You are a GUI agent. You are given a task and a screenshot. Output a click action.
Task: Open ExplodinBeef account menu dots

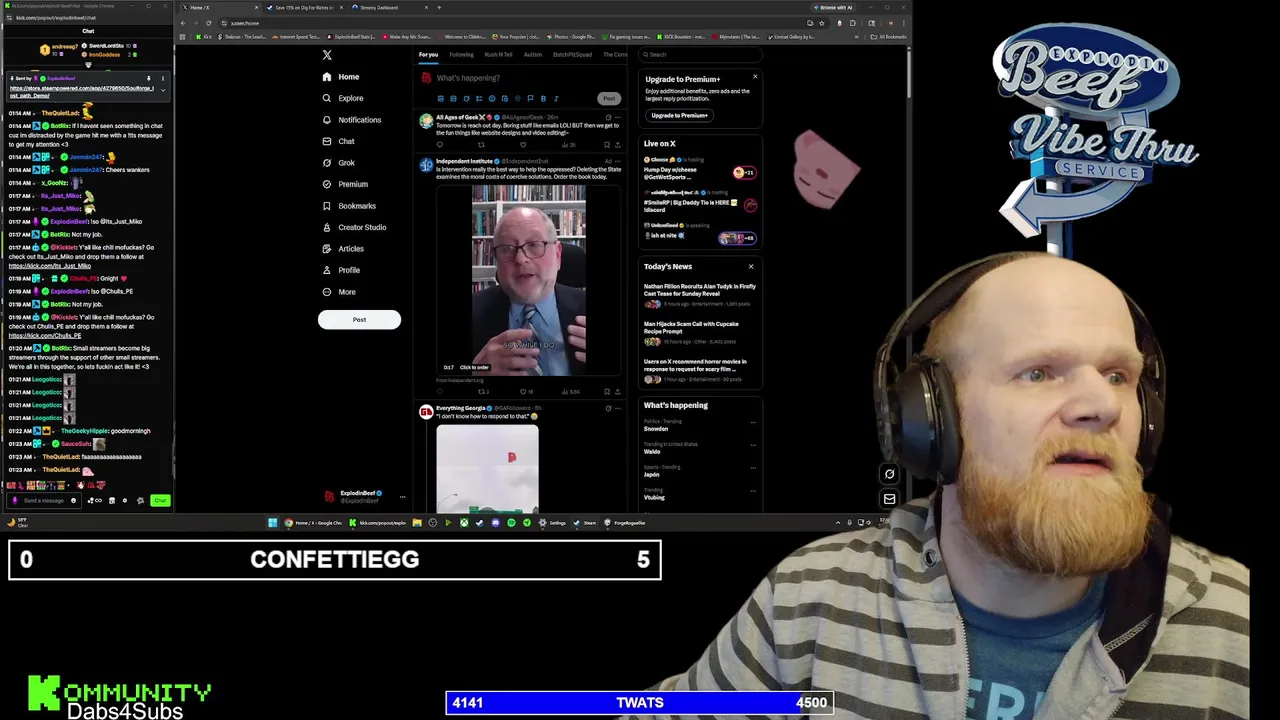tap(402, 496)
